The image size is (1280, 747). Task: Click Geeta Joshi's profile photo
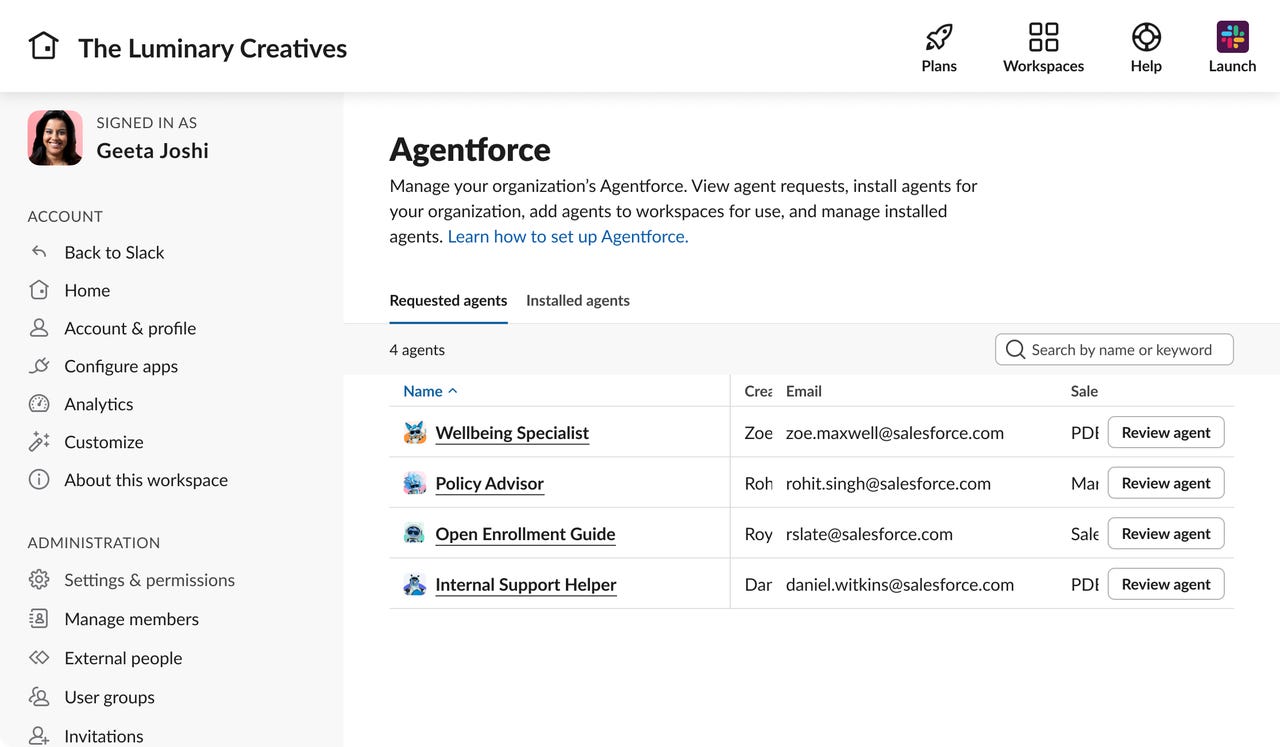click(x=54, y=137)
